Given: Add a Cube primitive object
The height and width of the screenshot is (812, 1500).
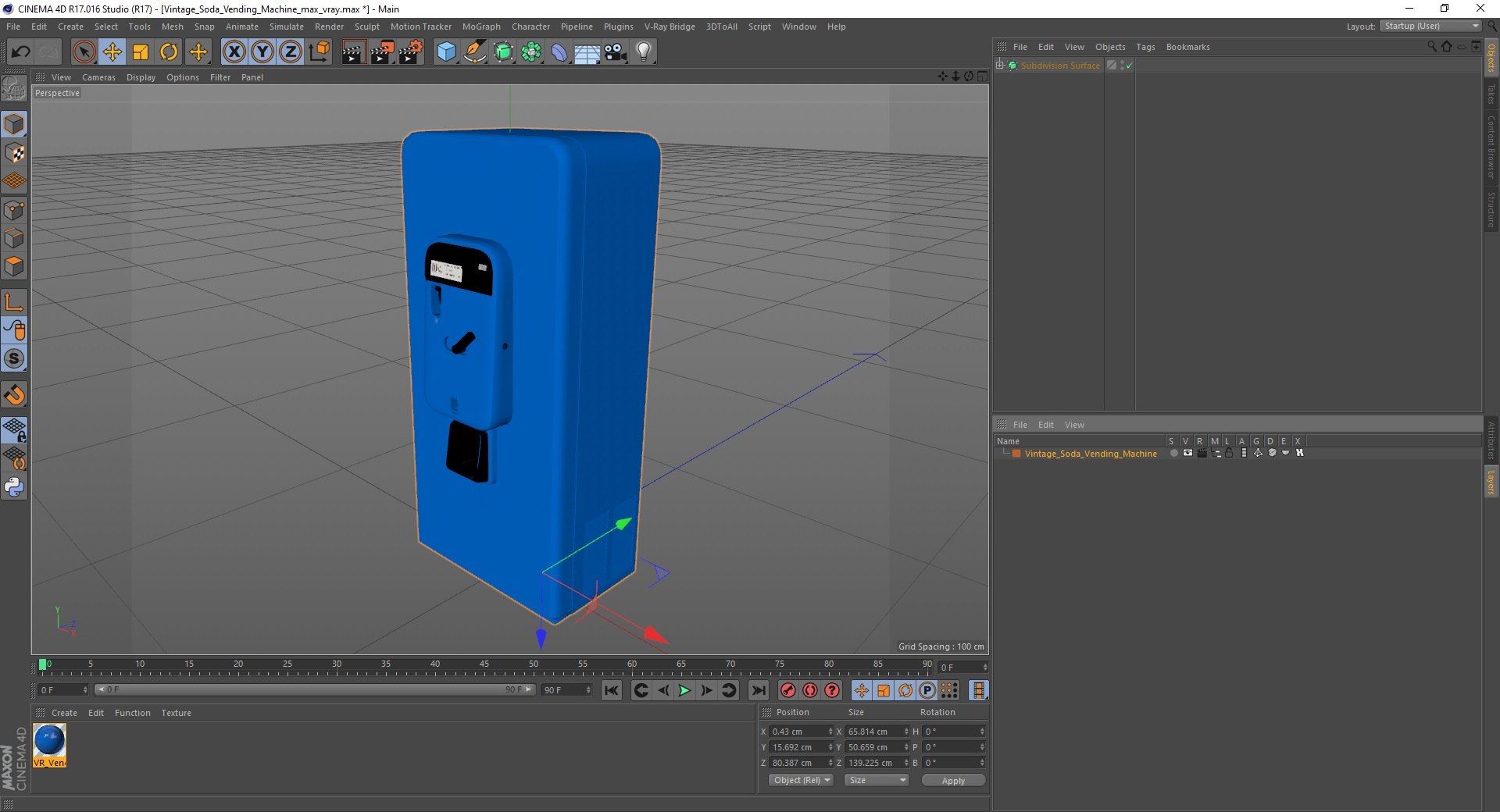Looking at the screenshot, I should tap(446, 52).
